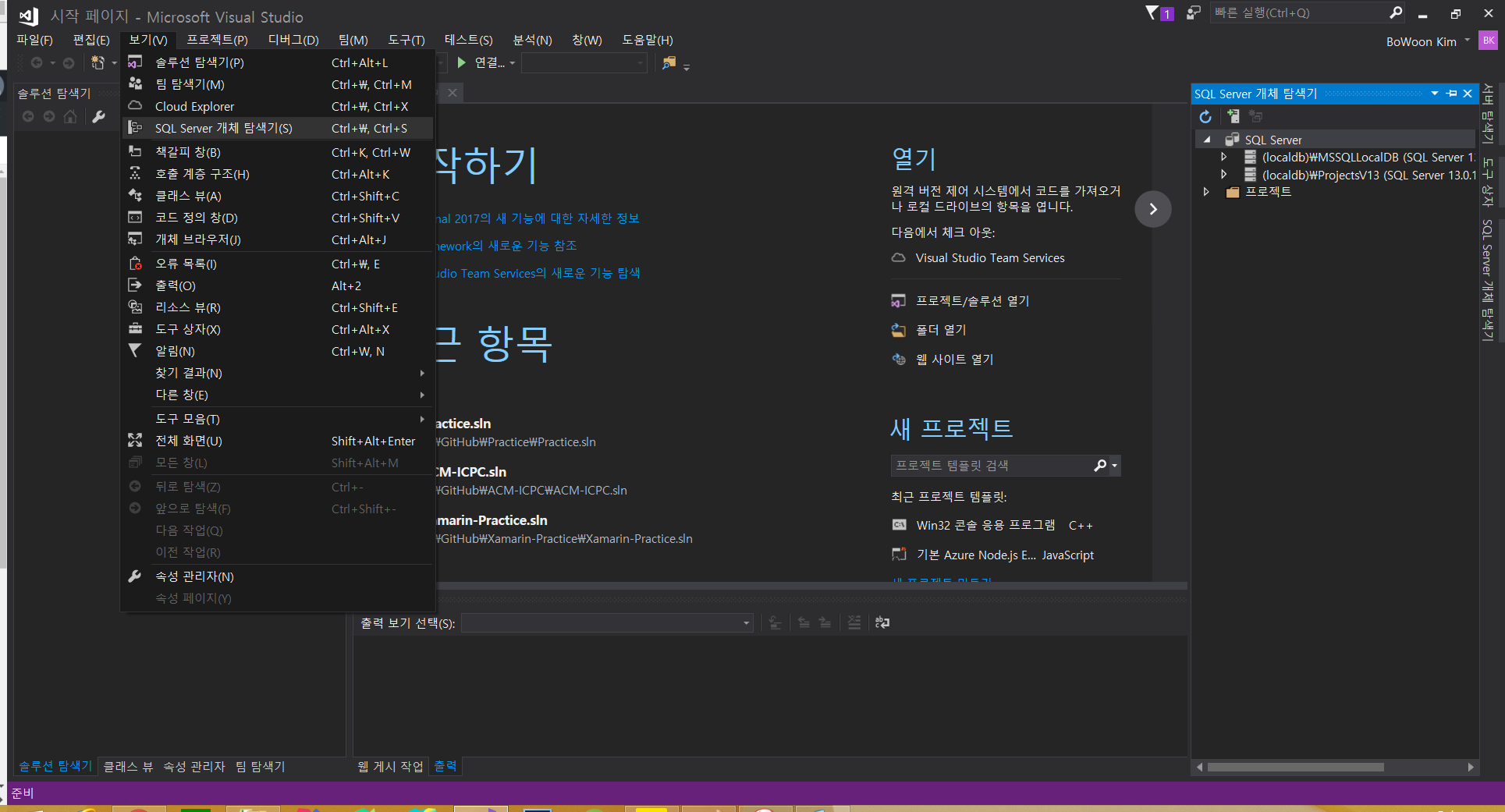Screen dimensions: 1505x812
Task: Click the home icon in 솔루션 탐색기 toolbar
Action: click(x=70, y=116)
